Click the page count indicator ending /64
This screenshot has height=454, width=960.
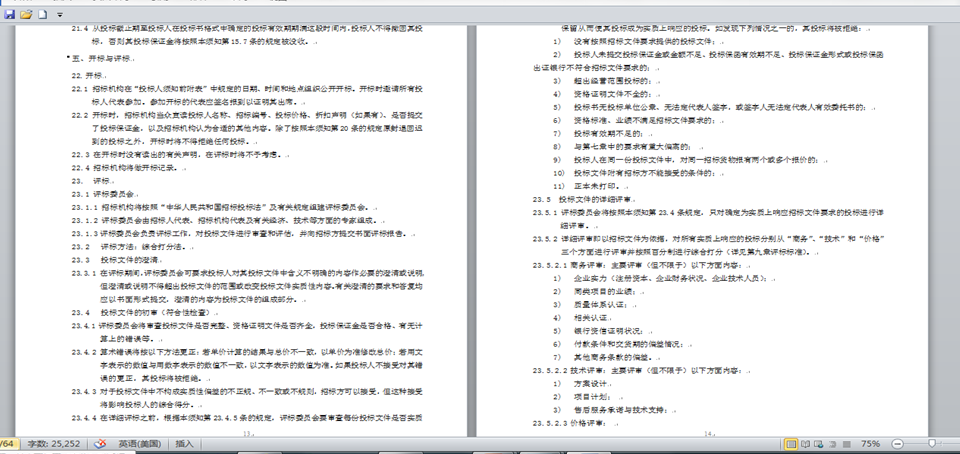coord(7,444)
